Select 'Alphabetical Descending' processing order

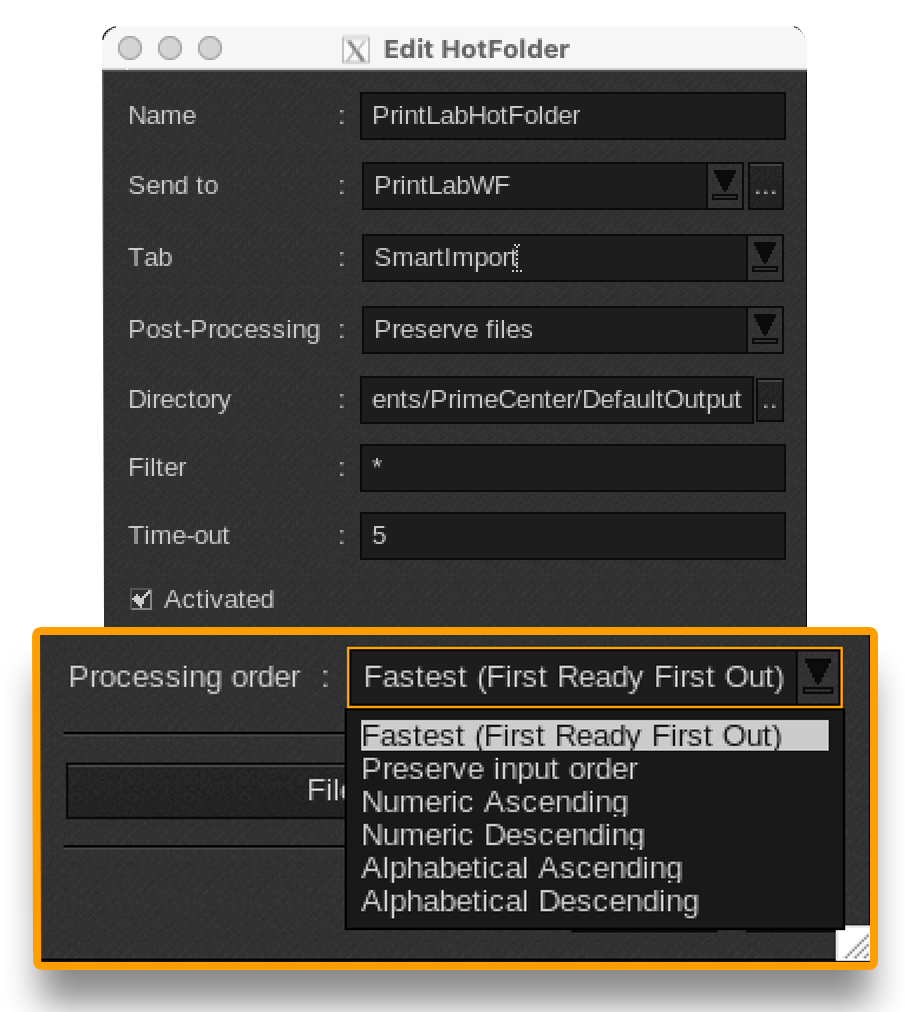[529, 901]
